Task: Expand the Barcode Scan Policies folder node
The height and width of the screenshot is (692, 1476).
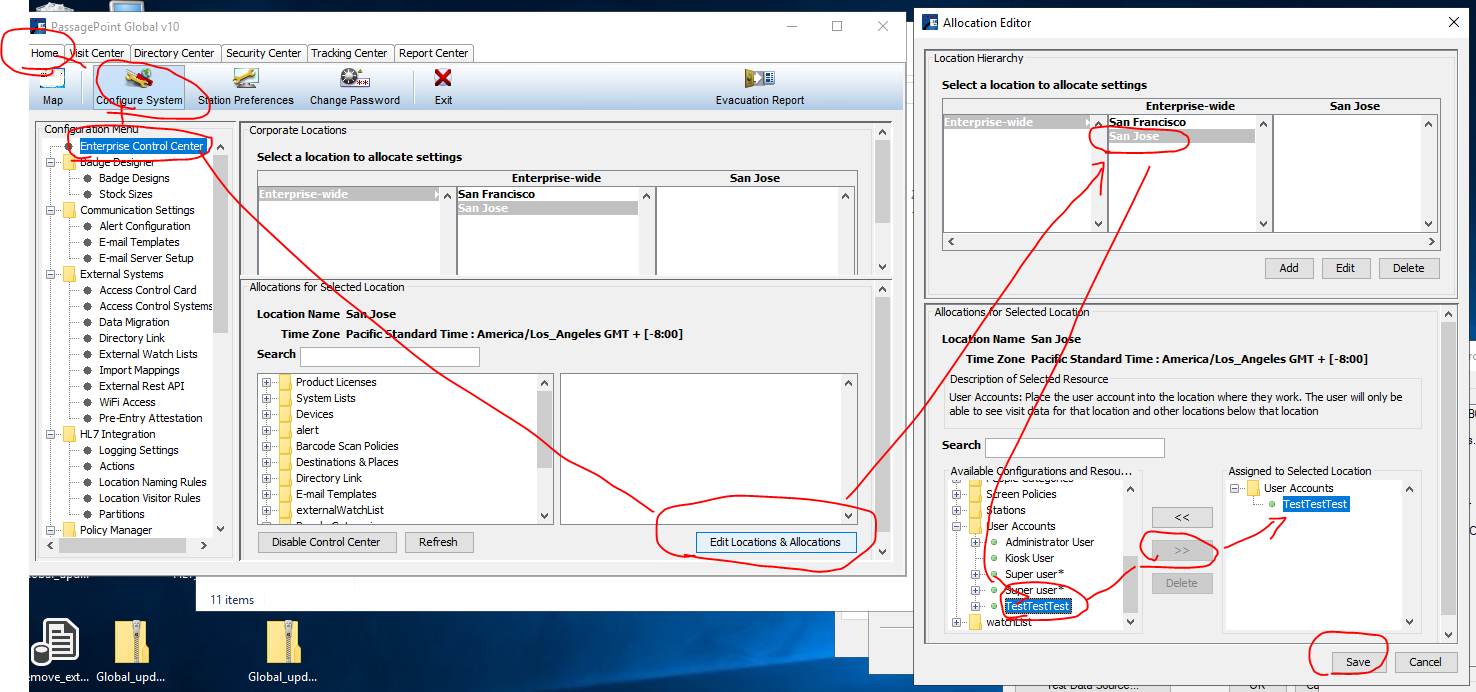Action: (267, 446)
